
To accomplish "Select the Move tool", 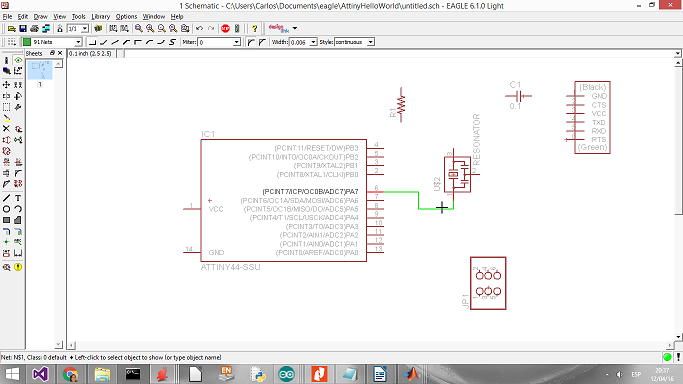I will (x=7, y=85).
